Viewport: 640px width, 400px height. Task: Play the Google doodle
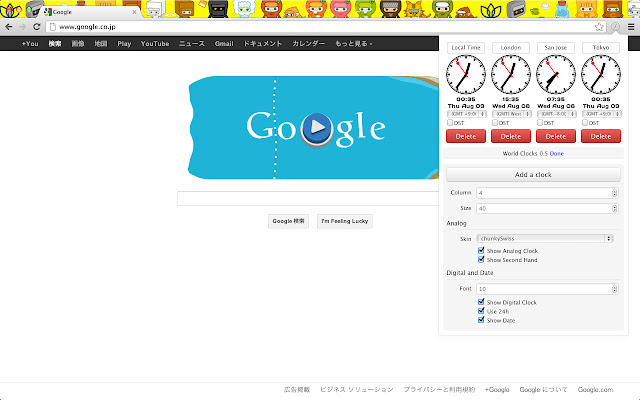tap(317, 127)
